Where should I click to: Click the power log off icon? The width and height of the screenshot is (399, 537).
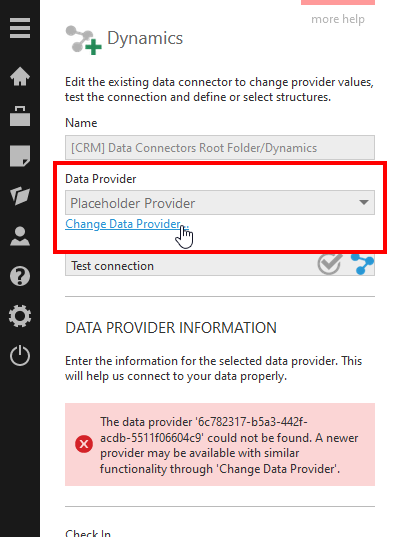pos(20,355)
